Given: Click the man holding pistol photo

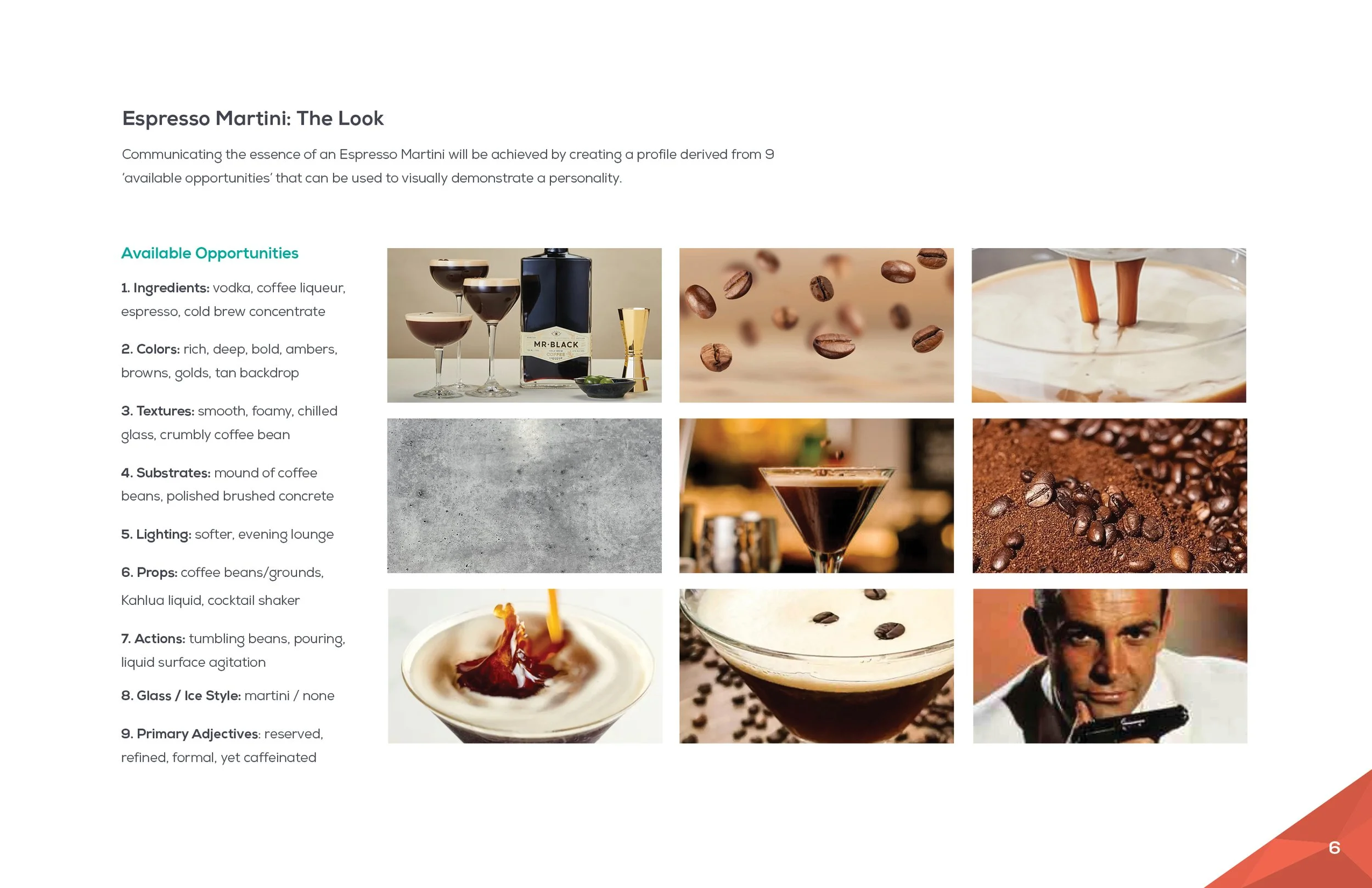Looking at the screenshot, I should point(1110,666).
